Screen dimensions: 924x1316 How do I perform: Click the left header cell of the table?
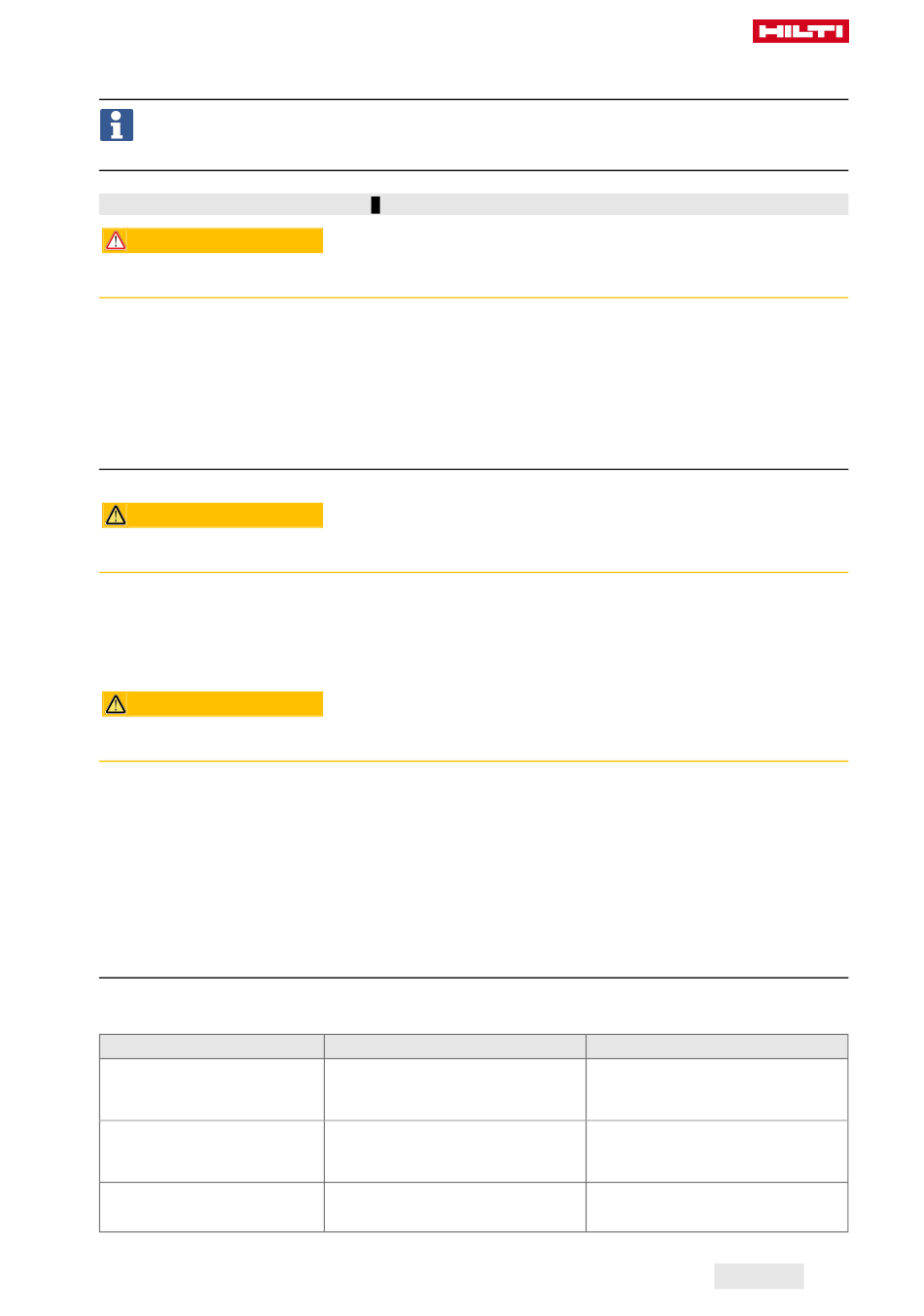(212, 1047)
